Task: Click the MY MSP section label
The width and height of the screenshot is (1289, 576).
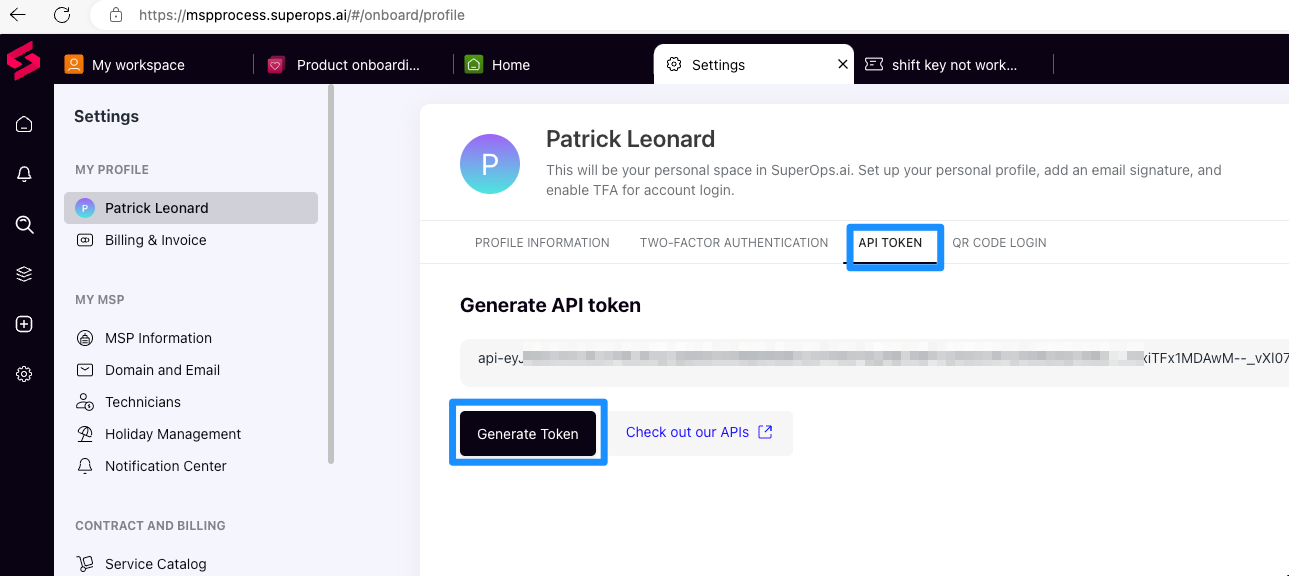Action: 100,300
